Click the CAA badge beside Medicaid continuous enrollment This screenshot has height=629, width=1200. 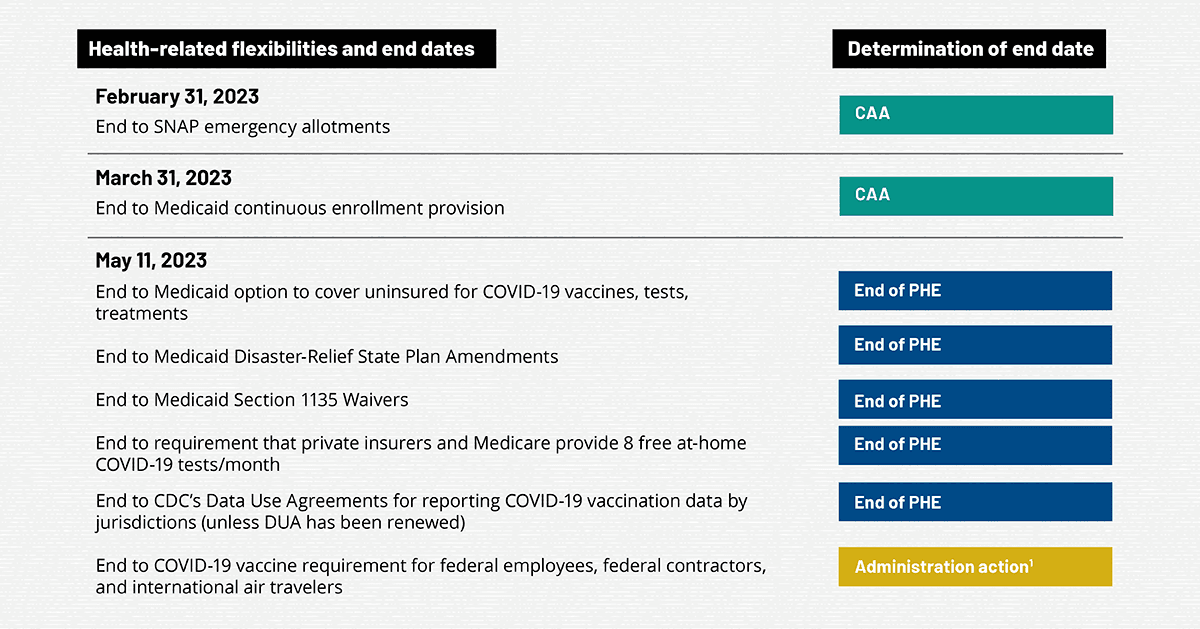pos(975,196)
